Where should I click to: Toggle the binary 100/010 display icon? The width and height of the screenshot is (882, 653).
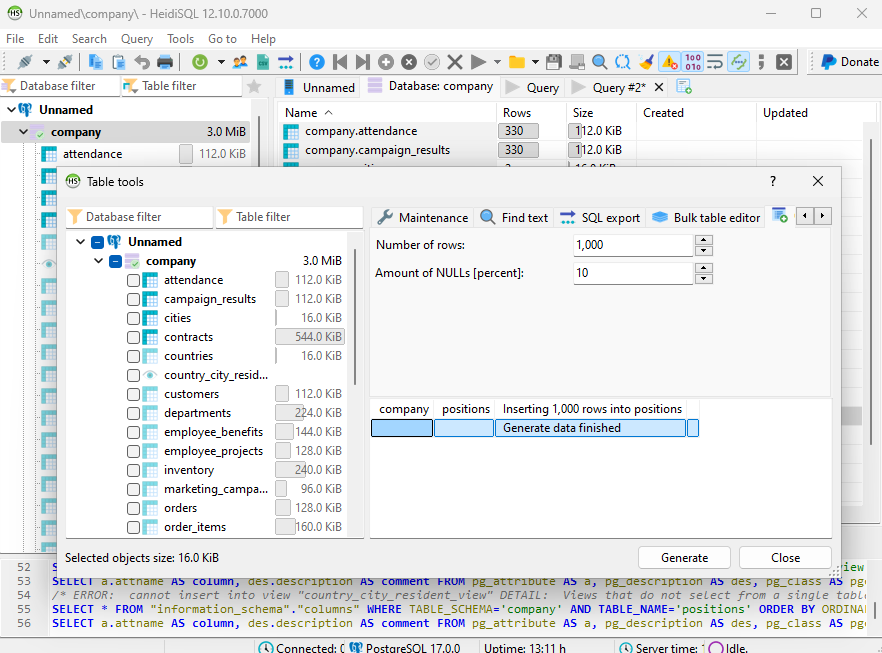pos(693,62)
